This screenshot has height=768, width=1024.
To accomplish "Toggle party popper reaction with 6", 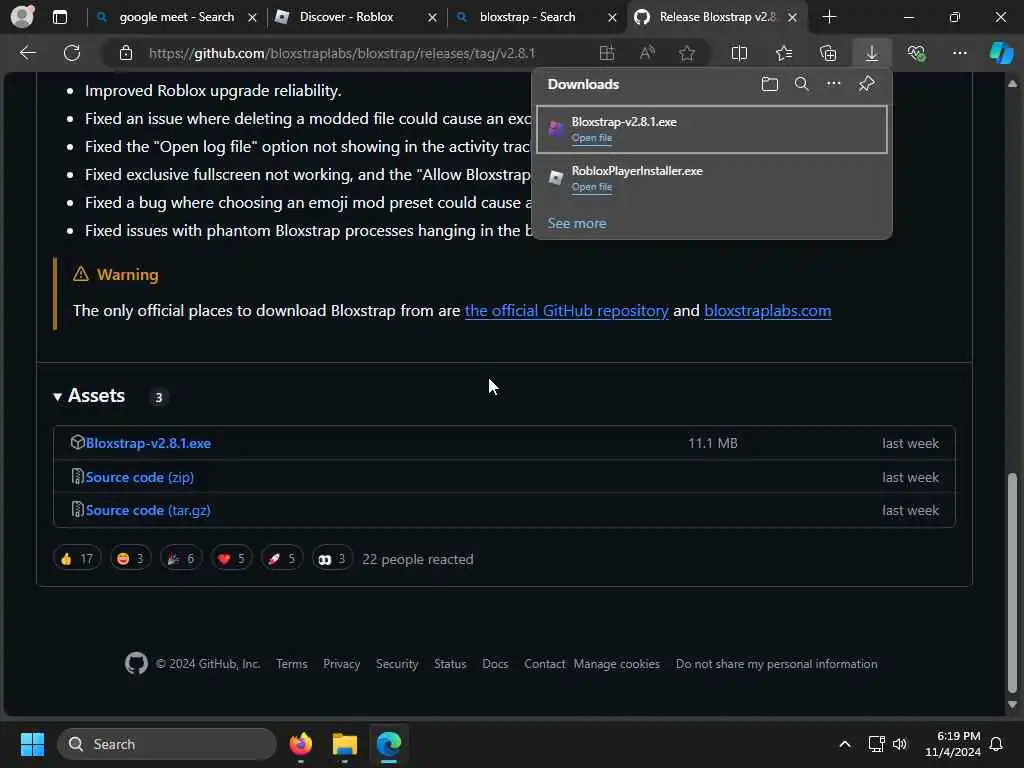I will point(181,558).
